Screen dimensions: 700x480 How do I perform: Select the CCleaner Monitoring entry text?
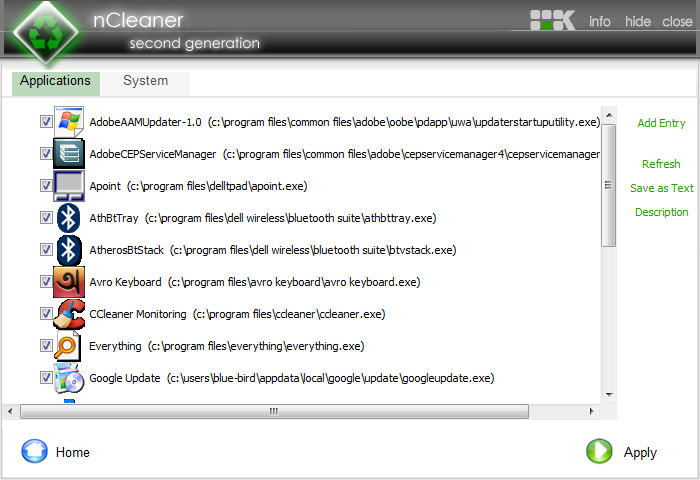pyautogui.click(x=237, y=314)
